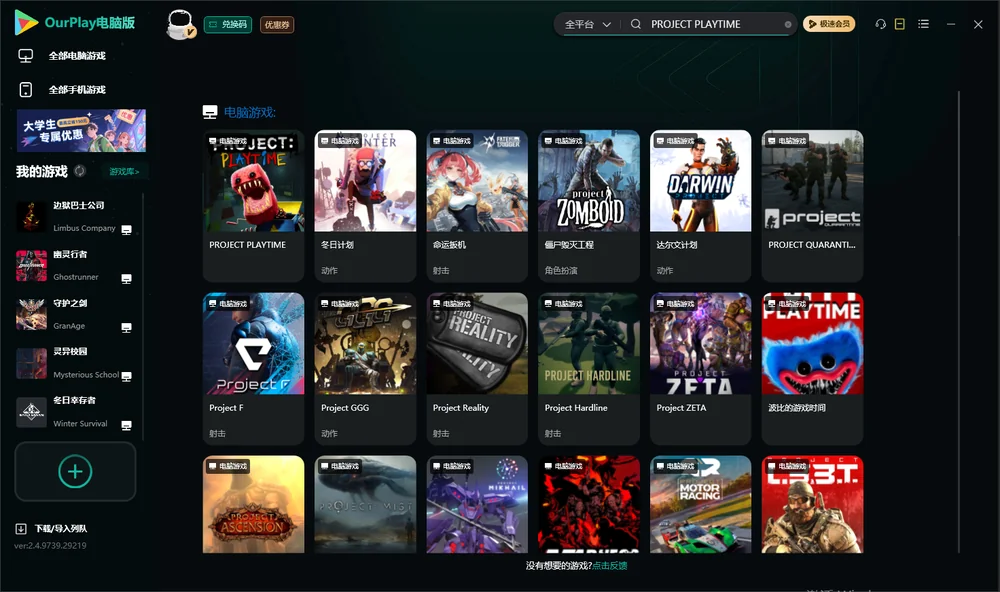Open the Project Reality game cover
Image resolution: width=1000 pixels, height=592 pixels.
click(477, 344)
